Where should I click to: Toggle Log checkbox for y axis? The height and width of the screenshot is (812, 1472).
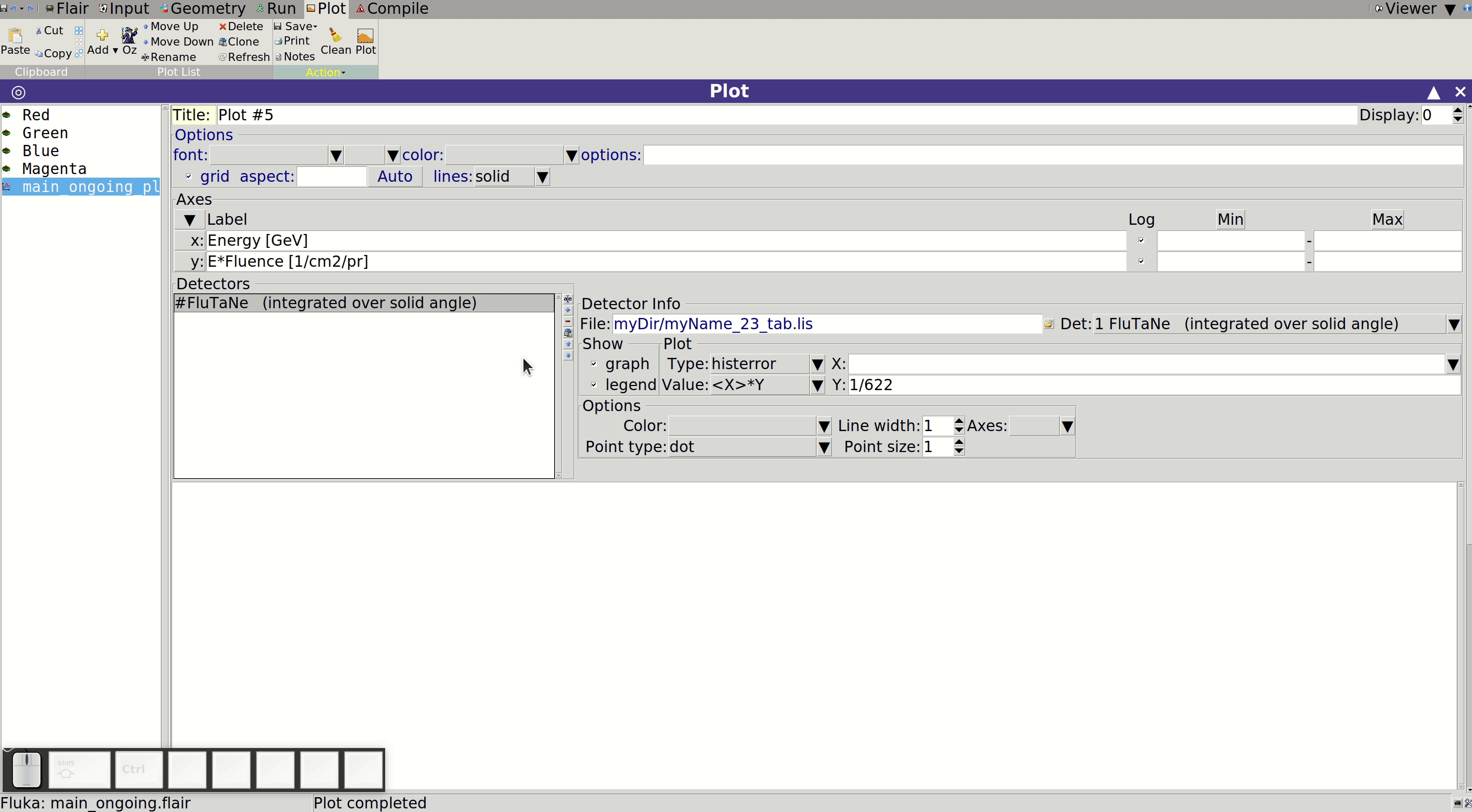coord(1141,262)
